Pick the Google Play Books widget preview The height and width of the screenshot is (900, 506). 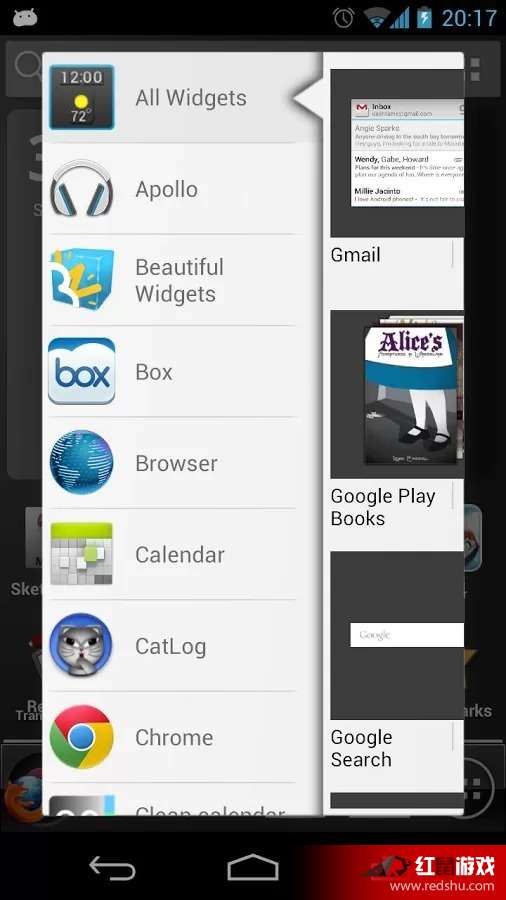click(397, 394)
